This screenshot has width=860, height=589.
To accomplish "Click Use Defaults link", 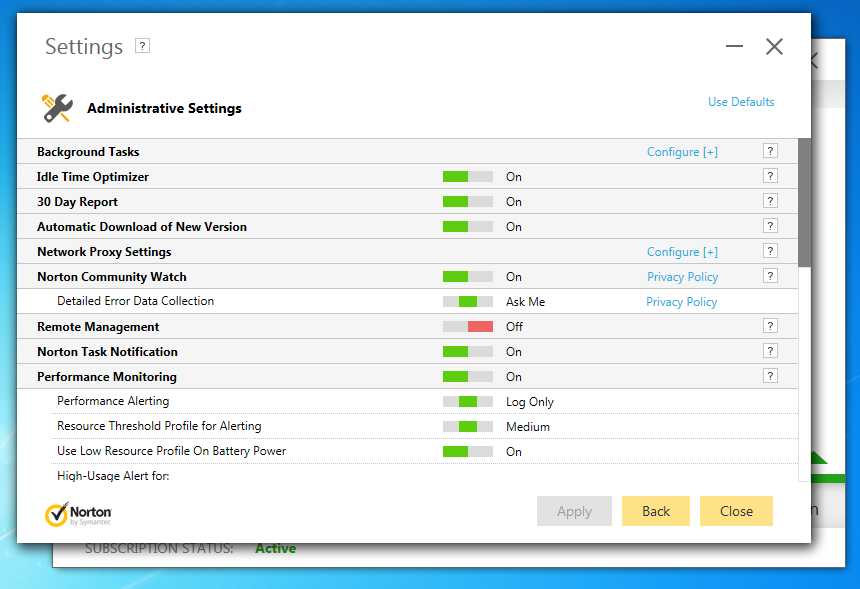I will click(x=741, y=101).
